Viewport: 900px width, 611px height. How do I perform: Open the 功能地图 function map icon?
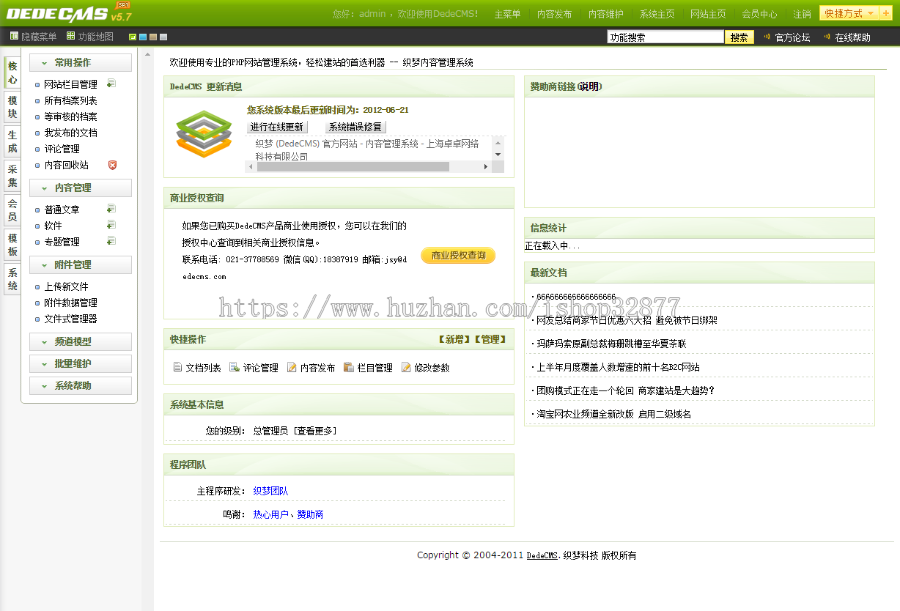[x=71, y=36]
